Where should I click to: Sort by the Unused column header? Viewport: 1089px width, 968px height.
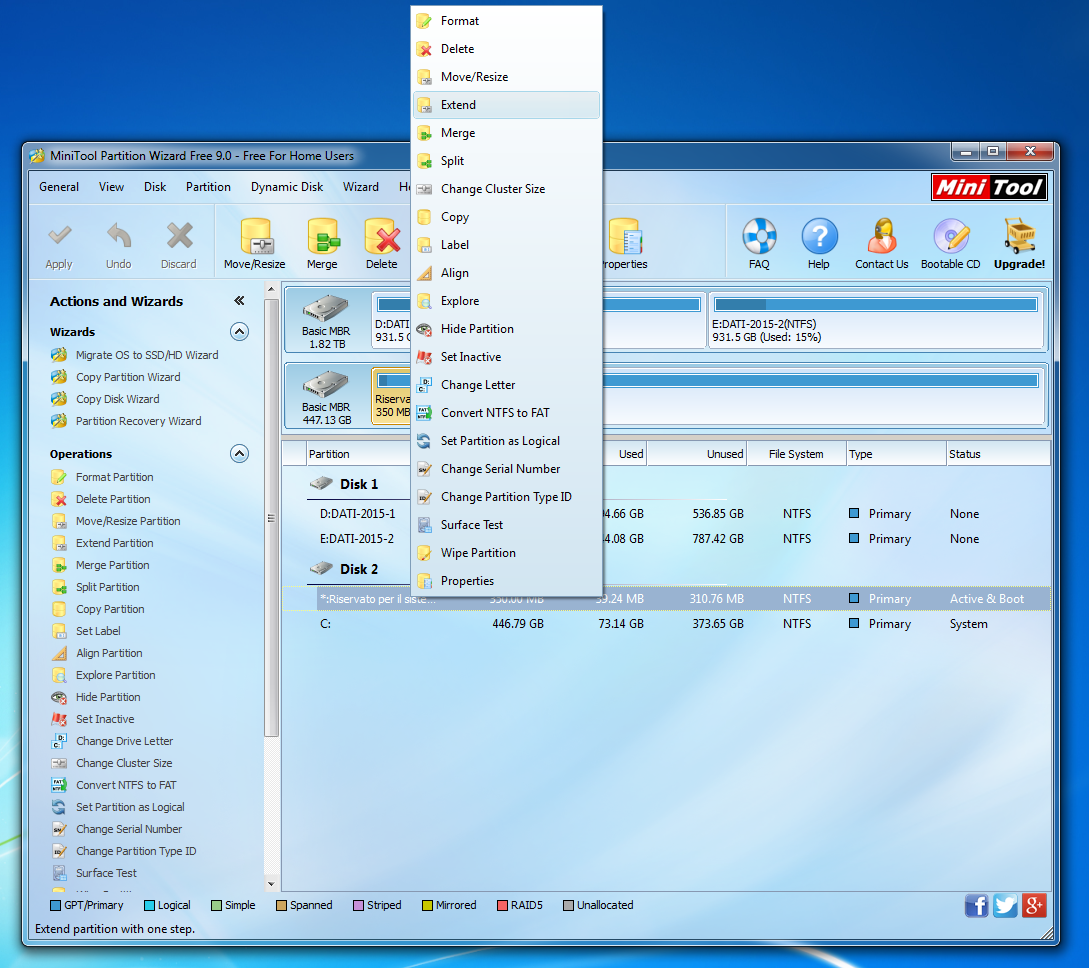697,454
